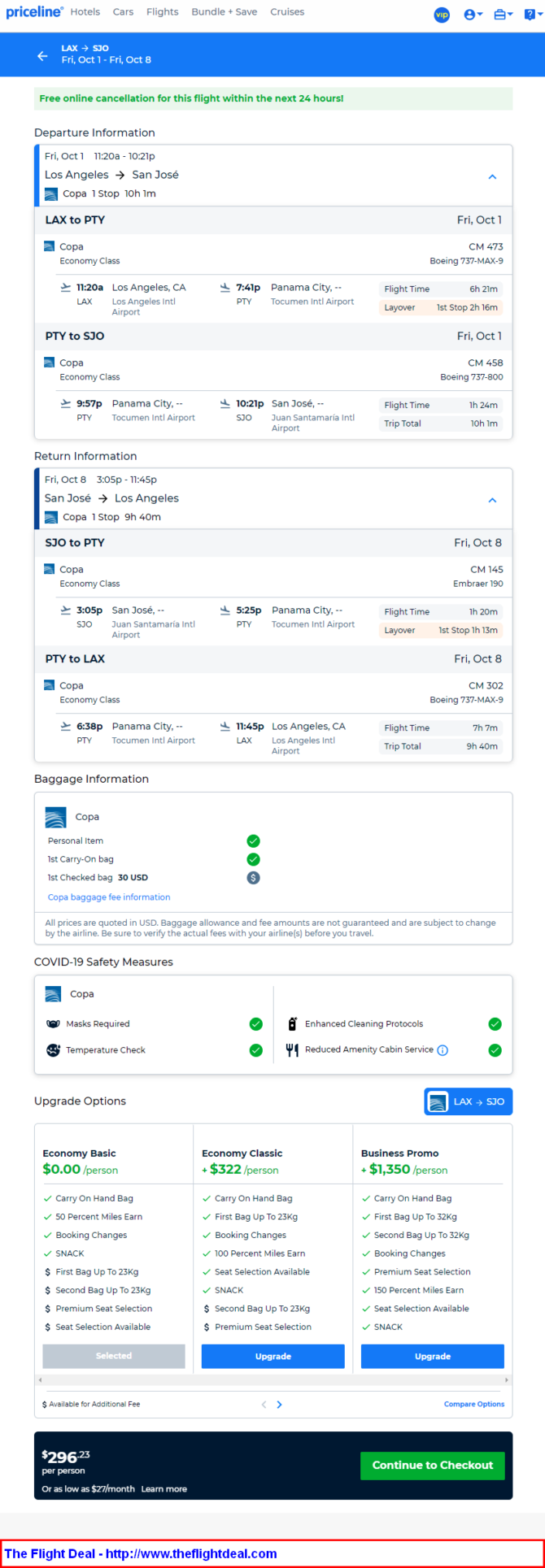Click takeoff plane icon at 11:20a
Image resolution: width=545 pixels, height=1568 pixels.
[66, 287]
